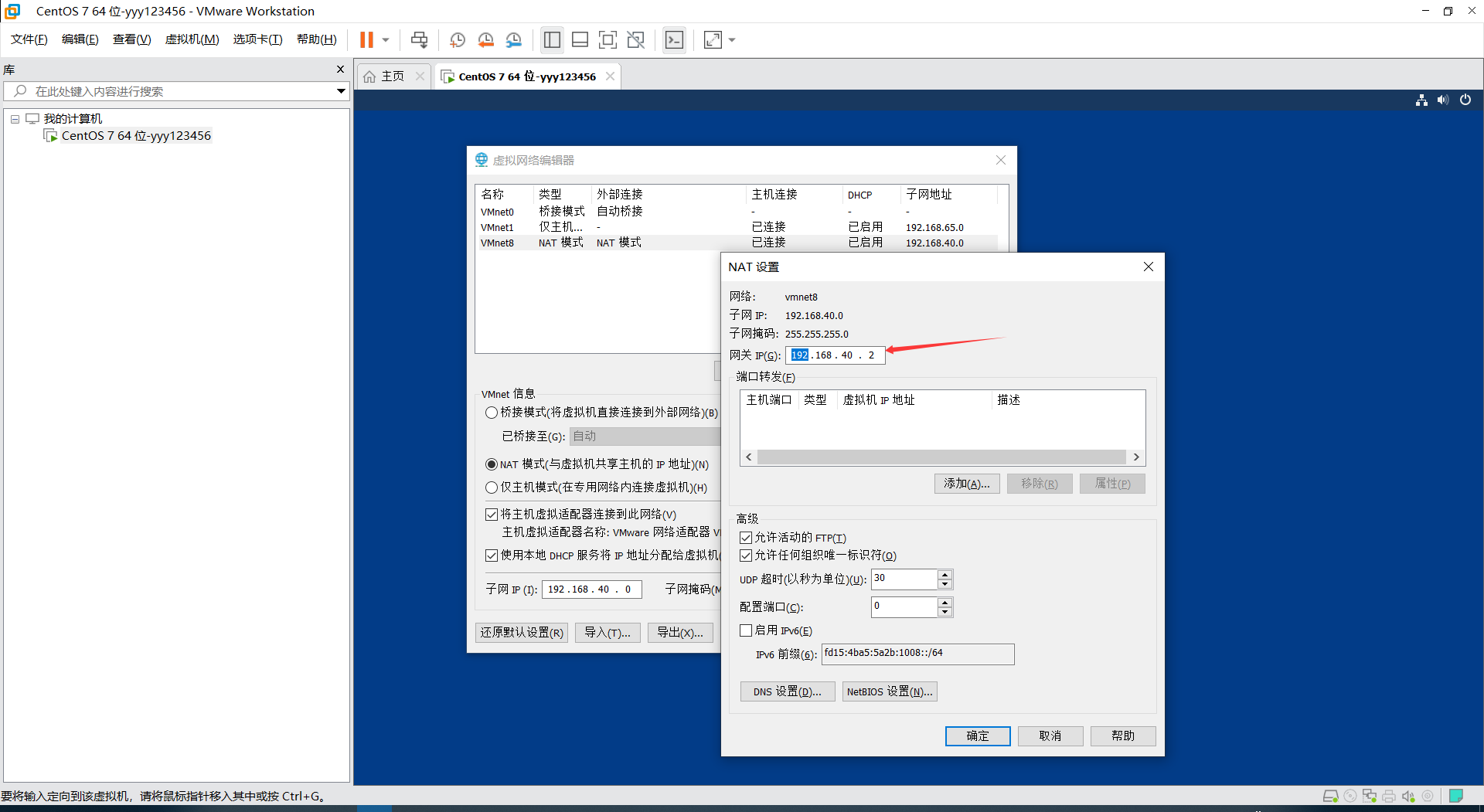Screen dimensions: 1484x812
Task: Open NetBIOS 设置(N)... dialog
Action: [890, 691]
